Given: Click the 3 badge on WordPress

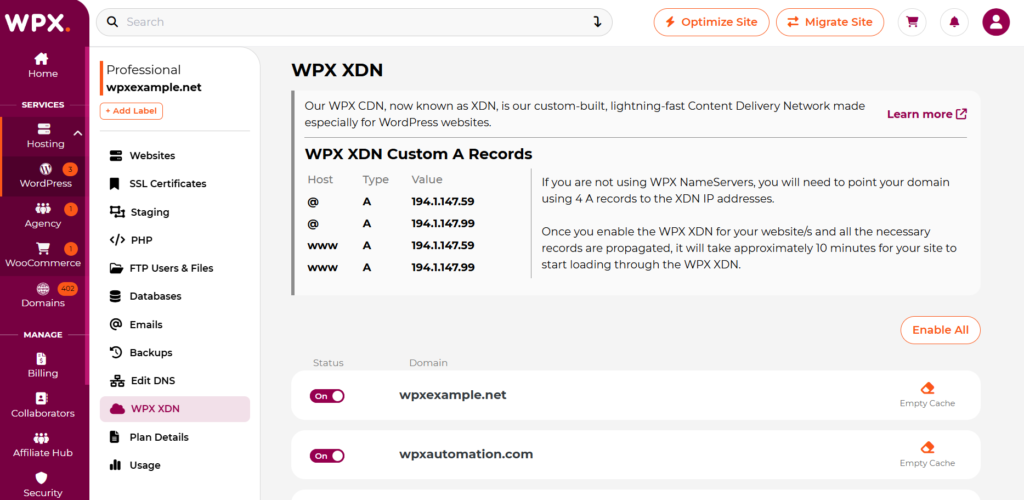Looking at the screenshot, I should pos(70,170).
